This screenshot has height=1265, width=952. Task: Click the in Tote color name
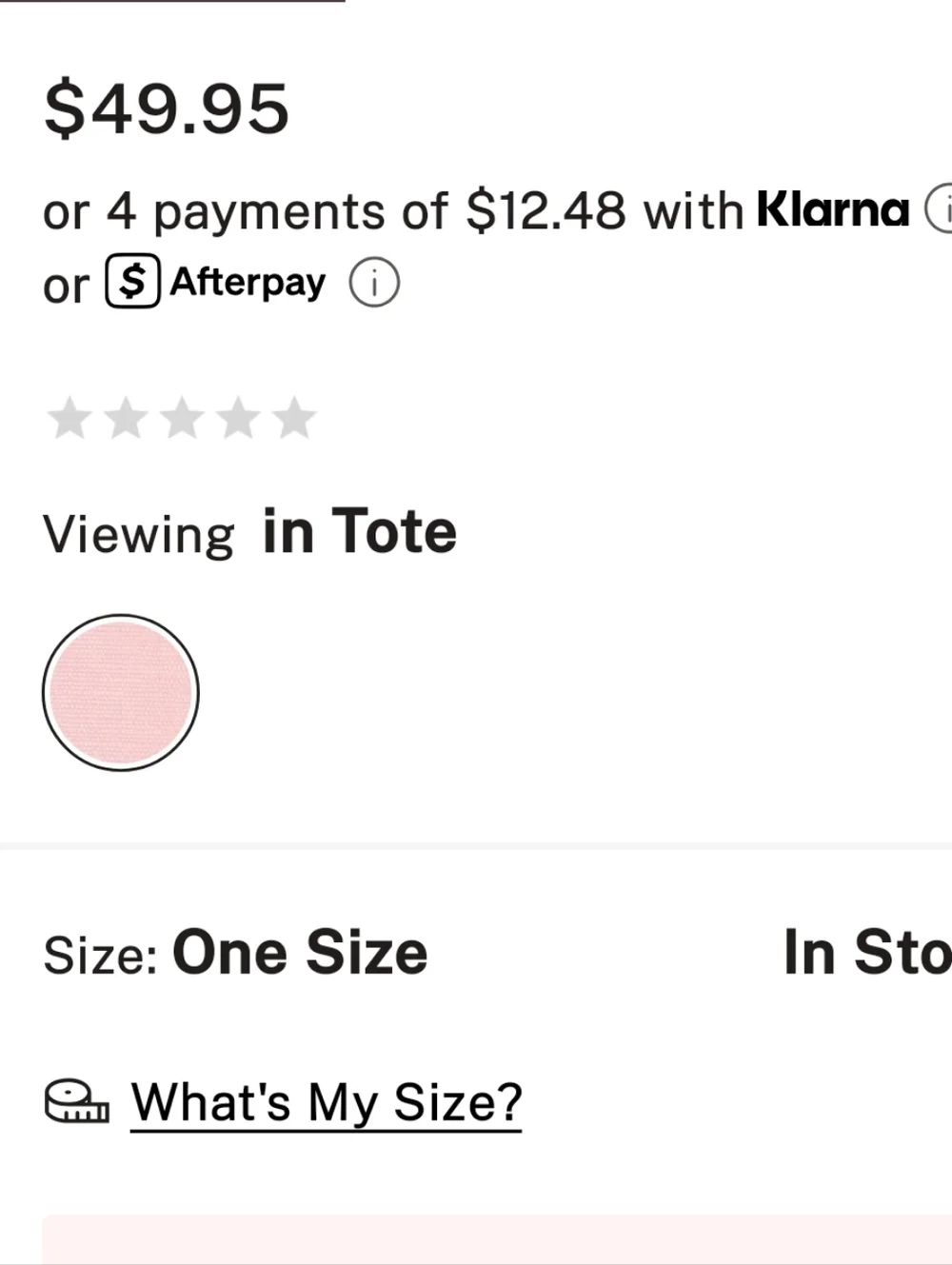[x=360, y=531]
